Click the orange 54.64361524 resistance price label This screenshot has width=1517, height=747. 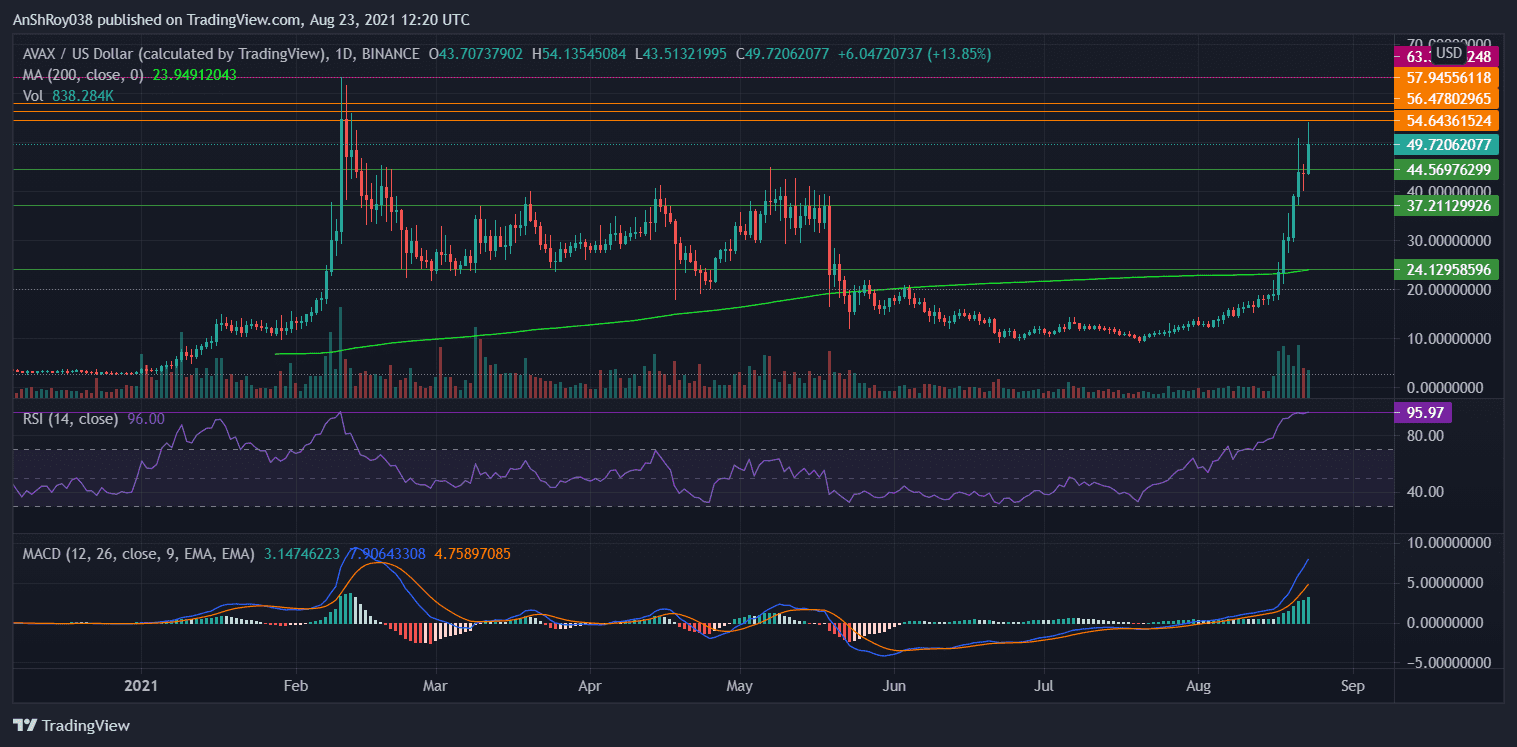(1449, 120)
